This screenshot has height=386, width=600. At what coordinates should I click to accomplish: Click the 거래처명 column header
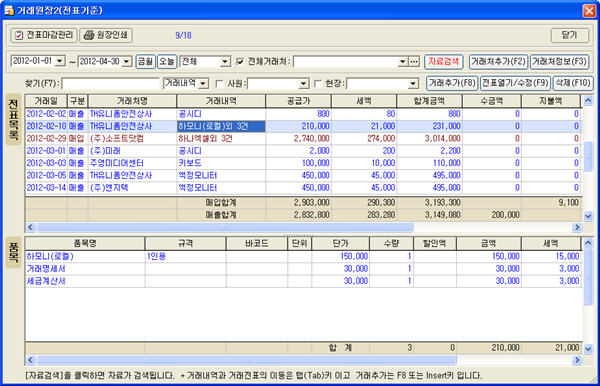coord(132,101)
